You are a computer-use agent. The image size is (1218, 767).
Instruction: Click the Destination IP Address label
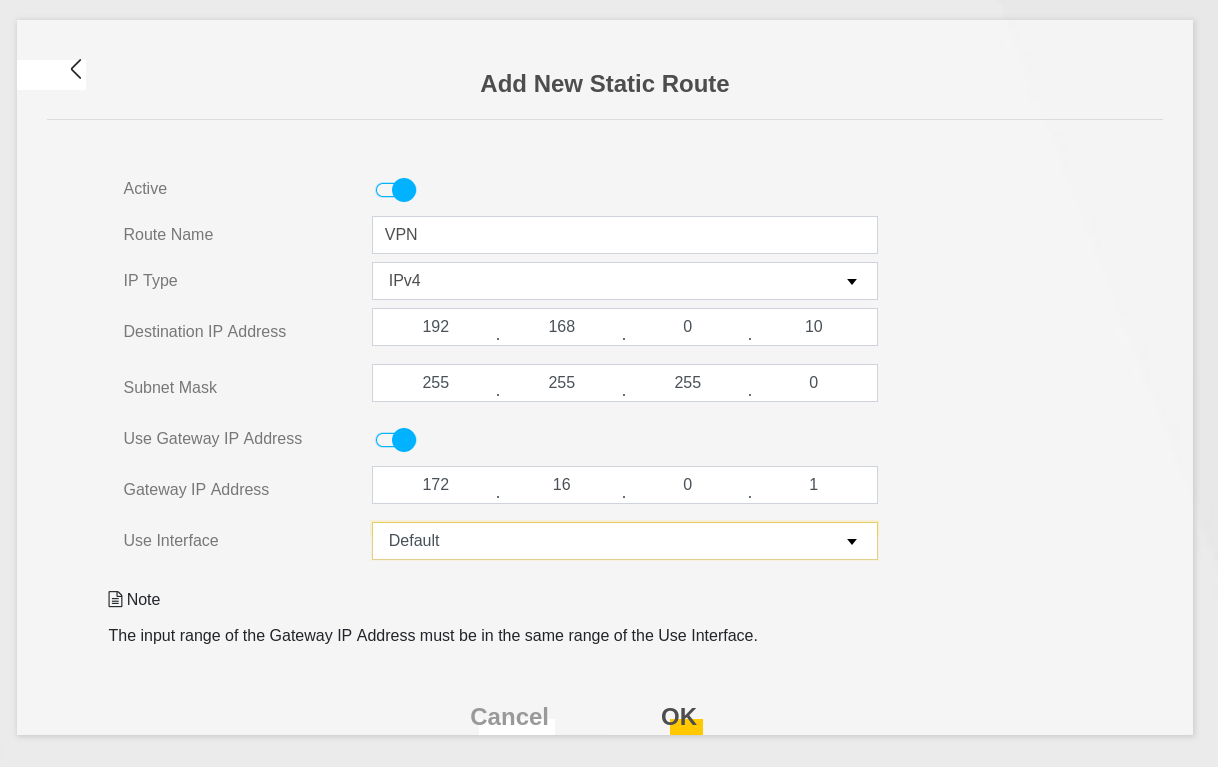pyautogui.click(x=205, y=332)
